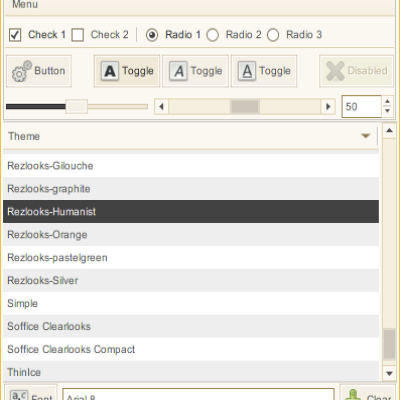400x400 pixels.
Task: Select the Radio 1 option
Action: 152,35
